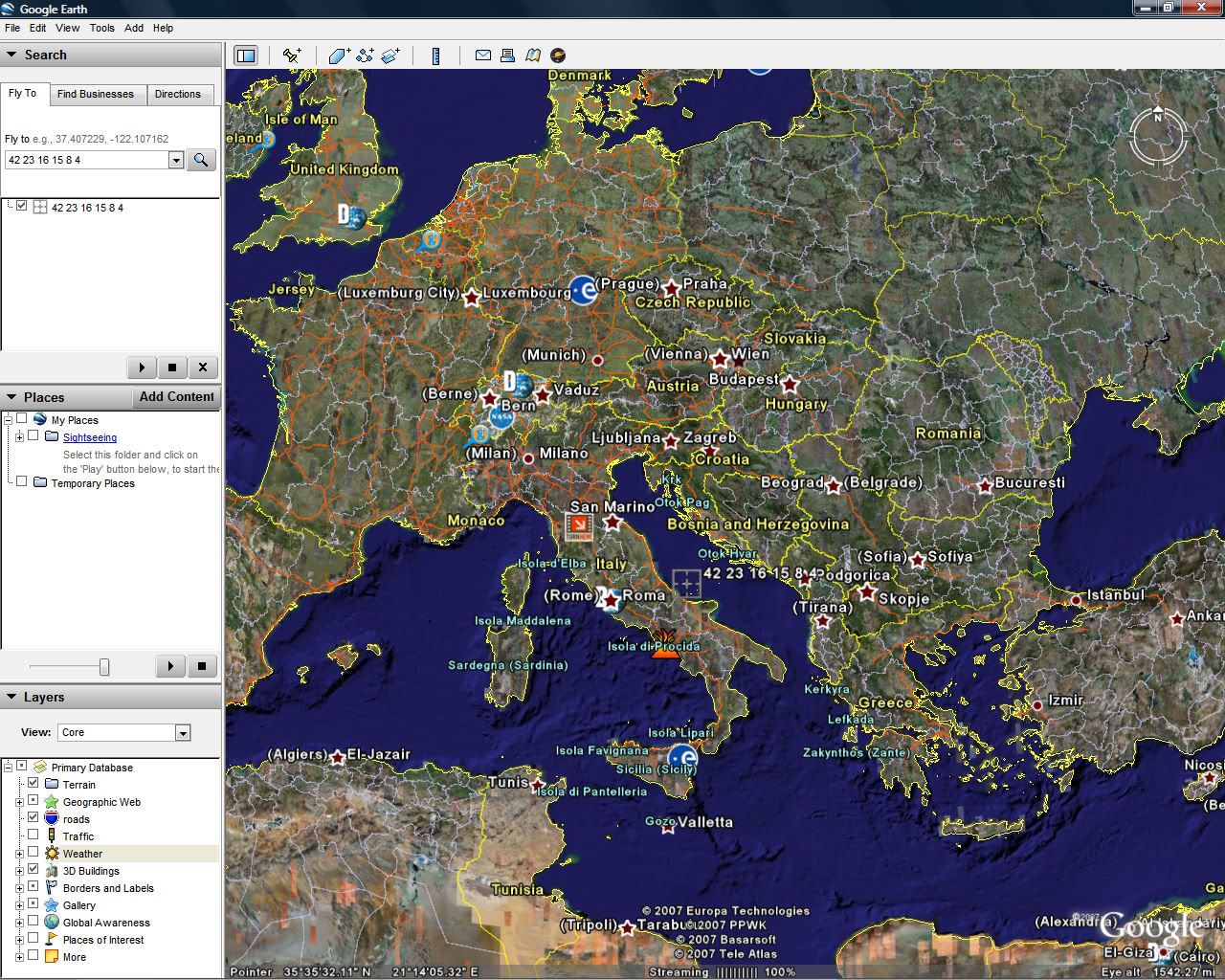Click the Add Placemark pushpin icon

pyautogui.click(x=292, y=56)
